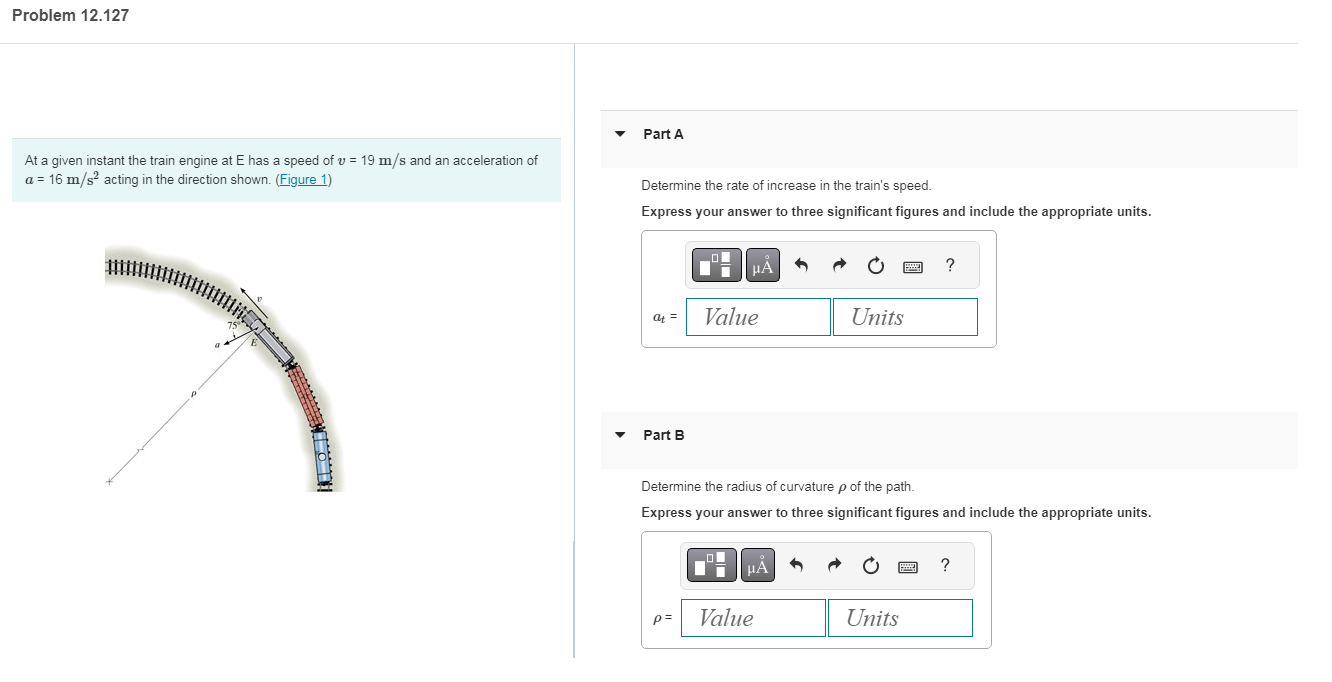Image resolution: width=1332 pixels, height=682 pixels.
Task: Undo the last entry in Part B answer box
Action: [x=796, y=565]
